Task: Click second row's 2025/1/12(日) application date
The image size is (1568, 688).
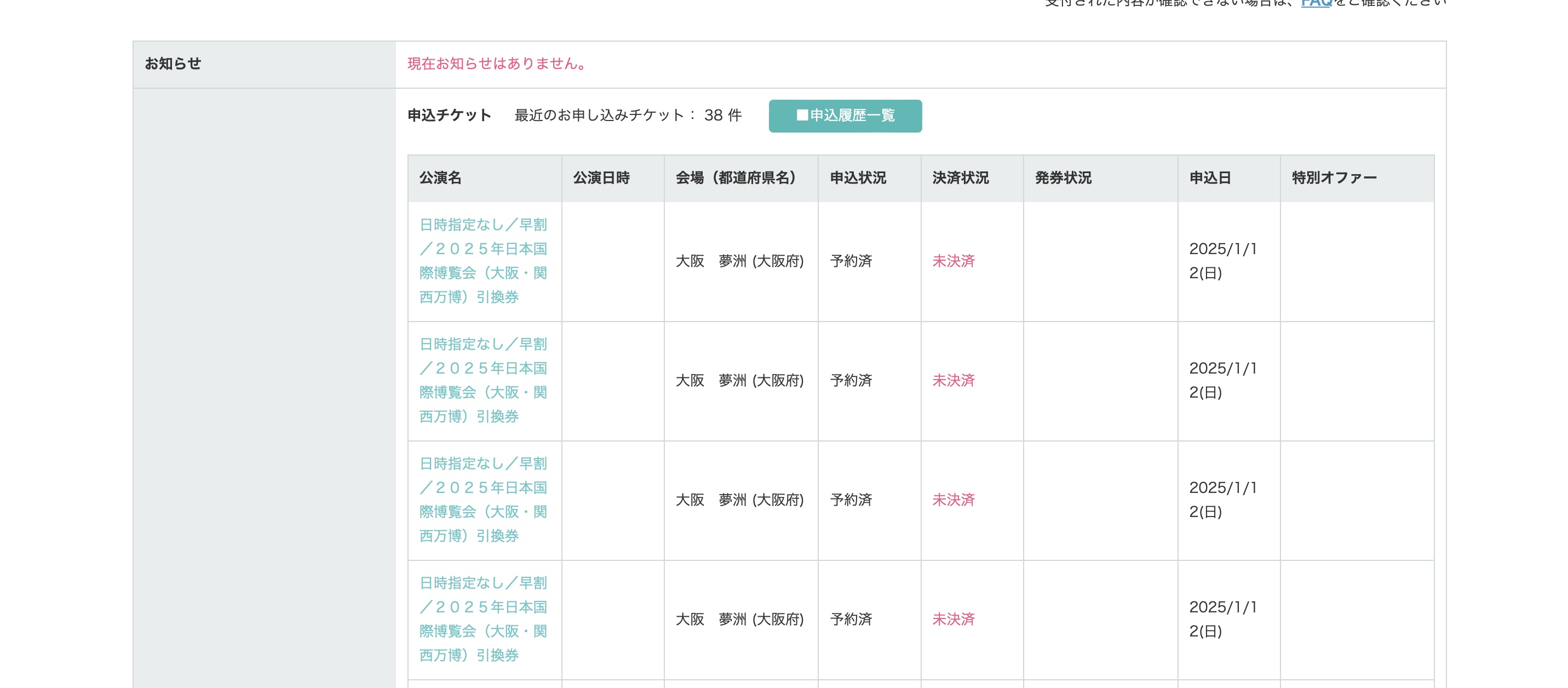Action: tap(1223, 381)
